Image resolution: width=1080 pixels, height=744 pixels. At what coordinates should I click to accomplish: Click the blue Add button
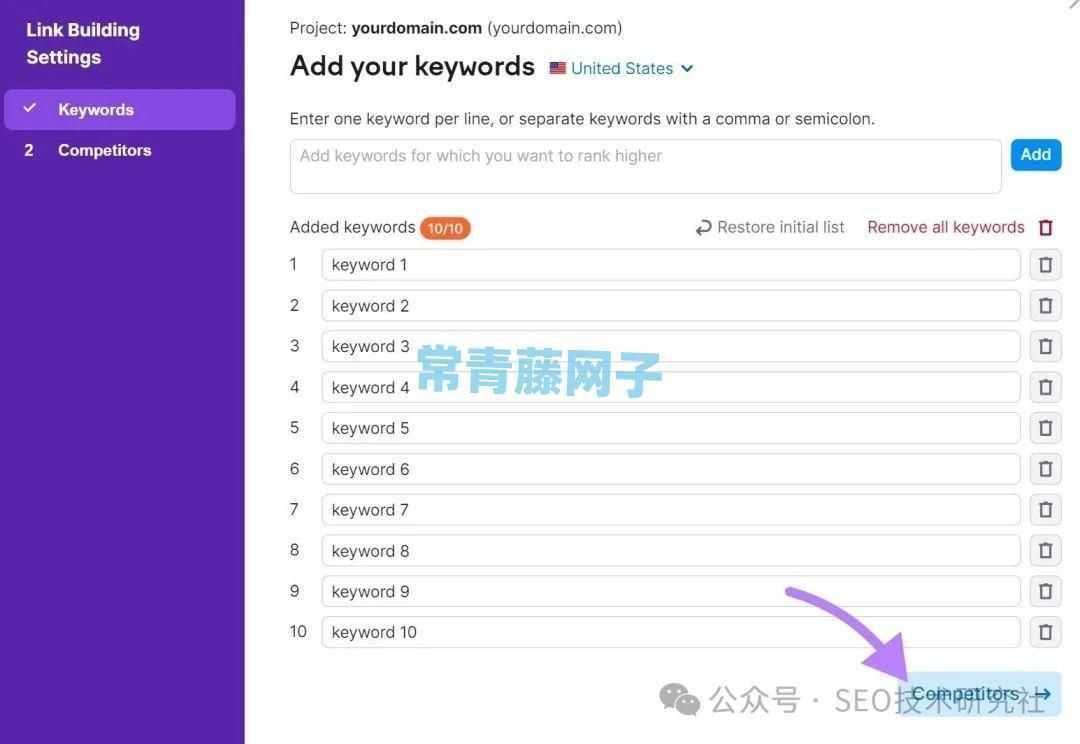pyautogui.click(x=1036, y=154)
